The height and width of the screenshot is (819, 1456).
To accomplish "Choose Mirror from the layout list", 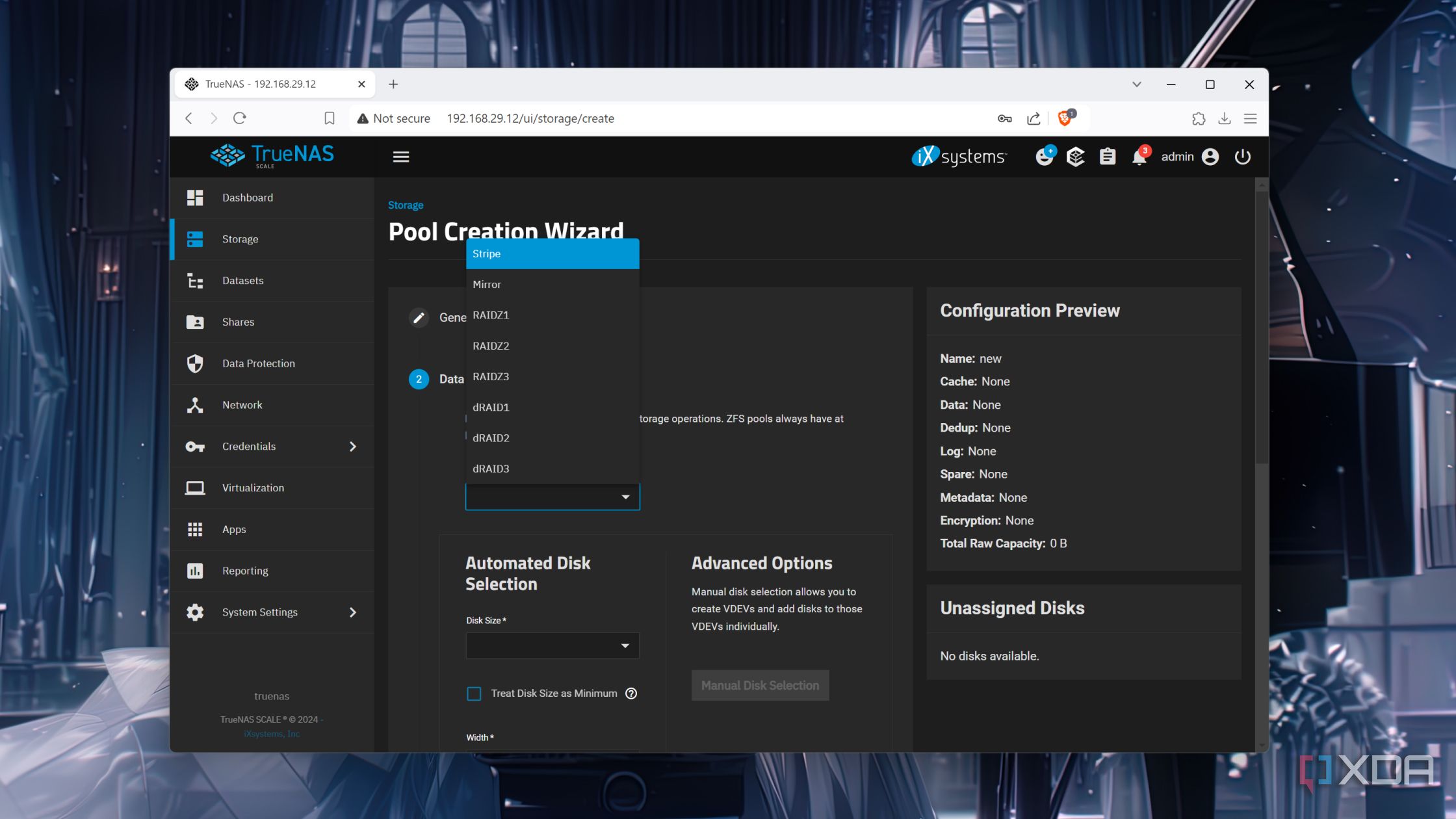I will coord(487,285).
